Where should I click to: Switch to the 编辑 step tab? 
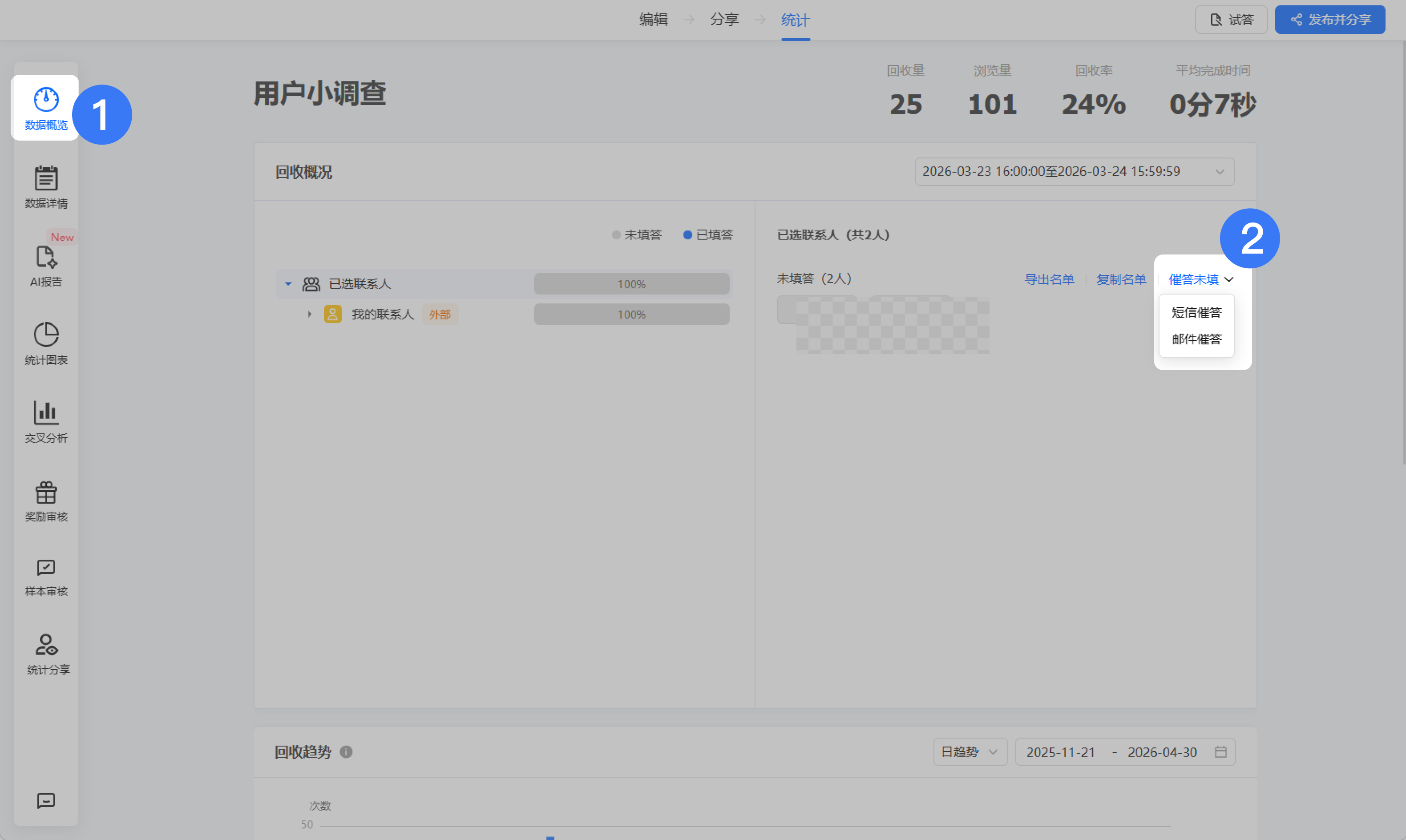click(x=653, y=20)
